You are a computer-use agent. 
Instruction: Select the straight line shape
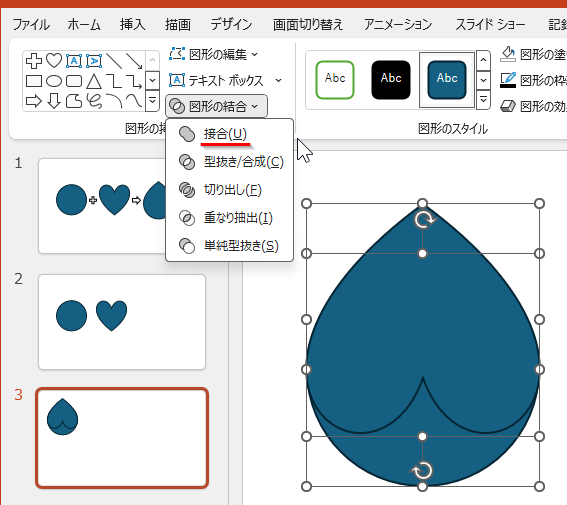tap(114, 60)
